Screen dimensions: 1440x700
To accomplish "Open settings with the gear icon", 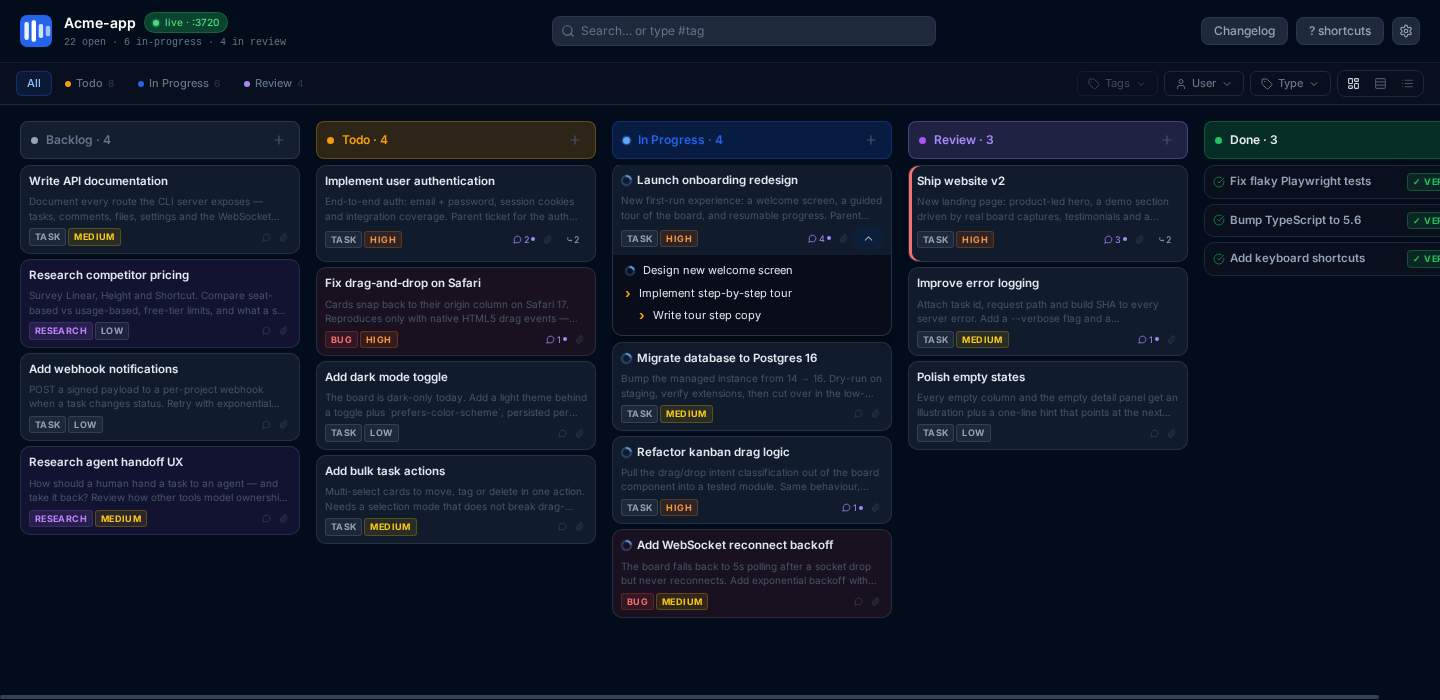I will pos(1406,31).
